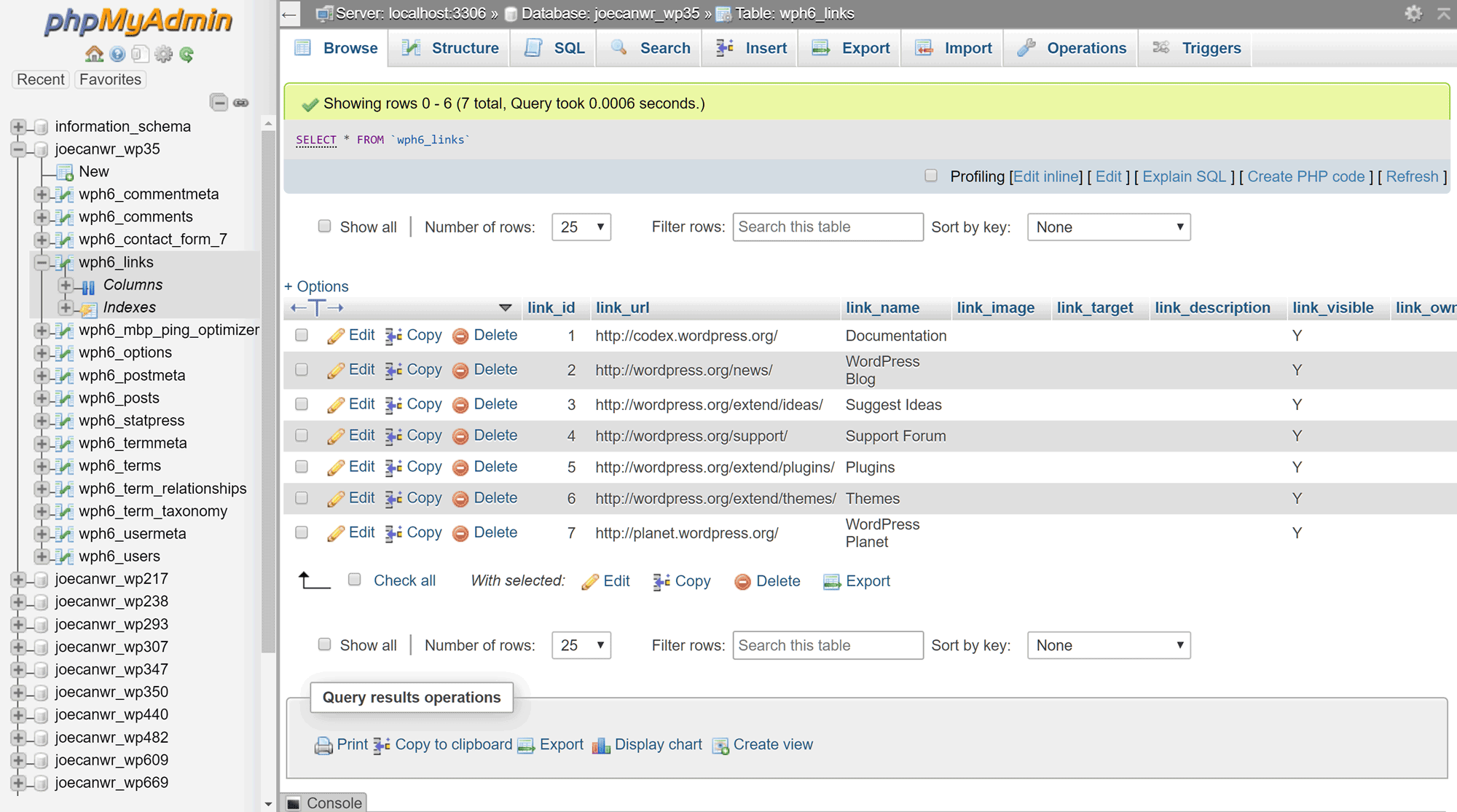The width and height of the screenshot is (1457, 812).
Task: Select the row checkbox for link_id 6
Action: coord(302,497)
